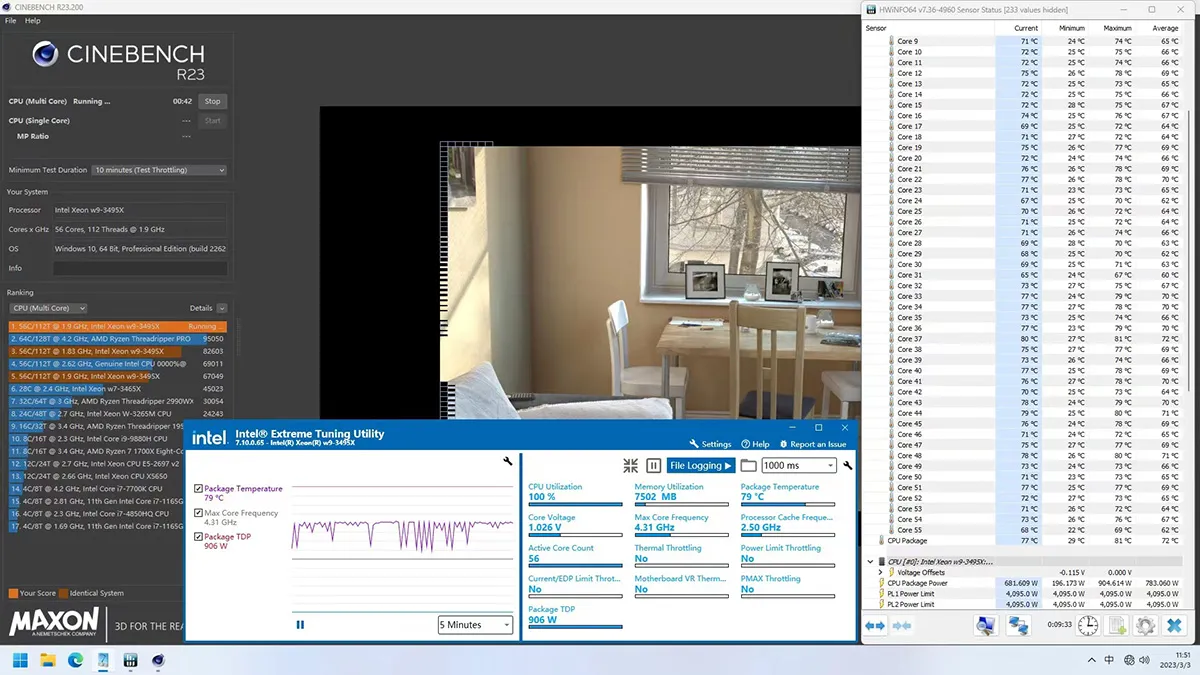Click the HWiNFO expand columns arrows icon
The height and width of the screenshot is (675, 1200).
coord(875,625)
